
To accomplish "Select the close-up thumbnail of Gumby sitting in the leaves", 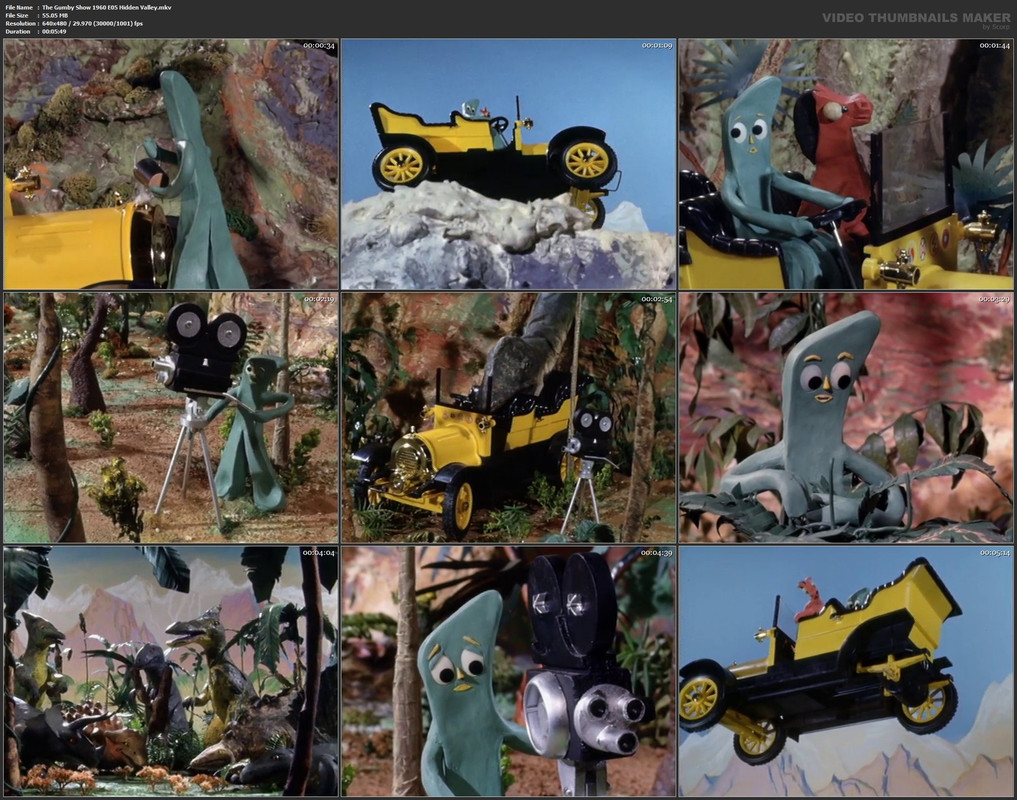I will [846, 417].
